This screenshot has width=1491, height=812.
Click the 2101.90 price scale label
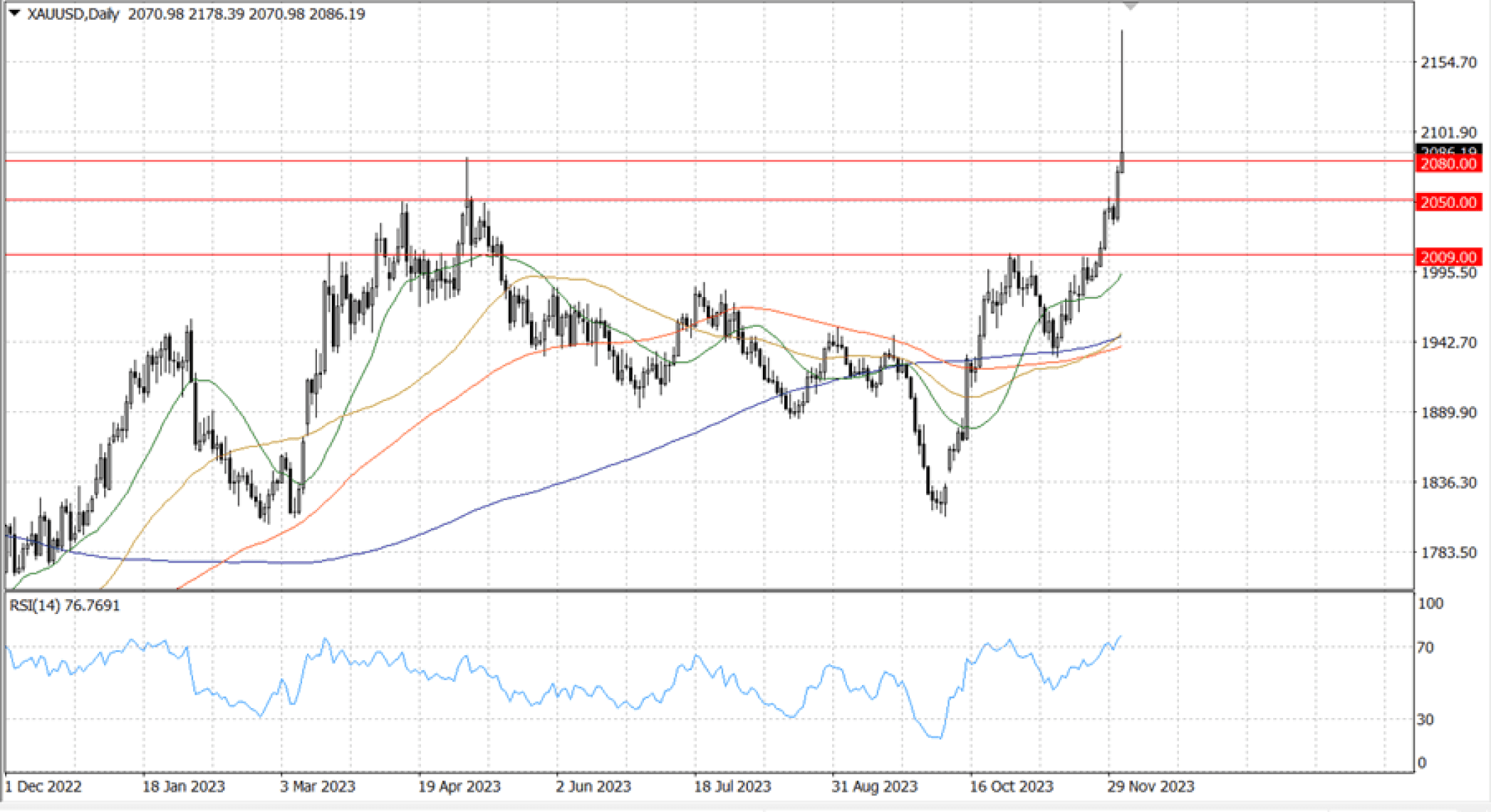tap(1448, 133)
